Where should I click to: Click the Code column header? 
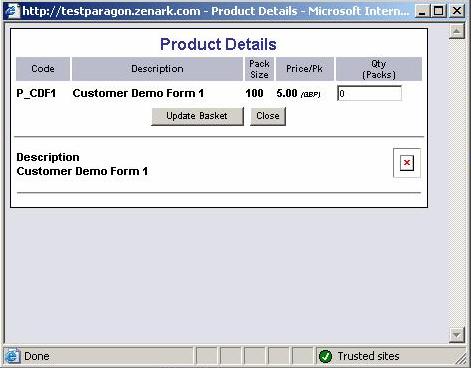click(x=43, y=69)
